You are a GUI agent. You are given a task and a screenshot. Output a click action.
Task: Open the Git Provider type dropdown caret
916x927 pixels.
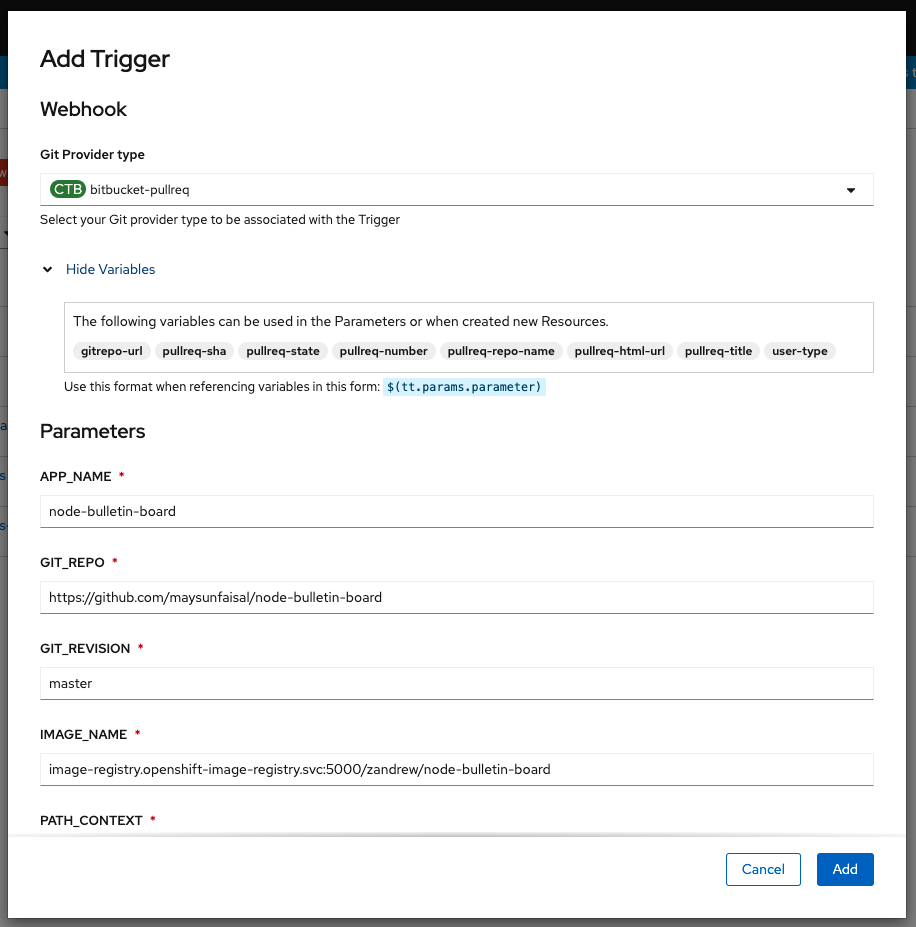(x=851, y=190)
